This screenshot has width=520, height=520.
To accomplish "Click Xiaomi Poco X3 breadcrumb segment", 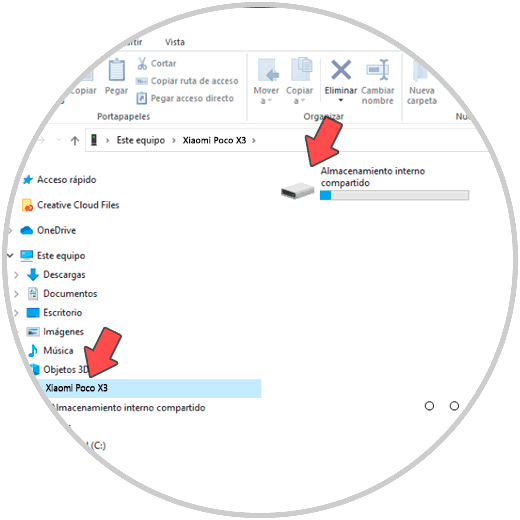I will (214, 140).
